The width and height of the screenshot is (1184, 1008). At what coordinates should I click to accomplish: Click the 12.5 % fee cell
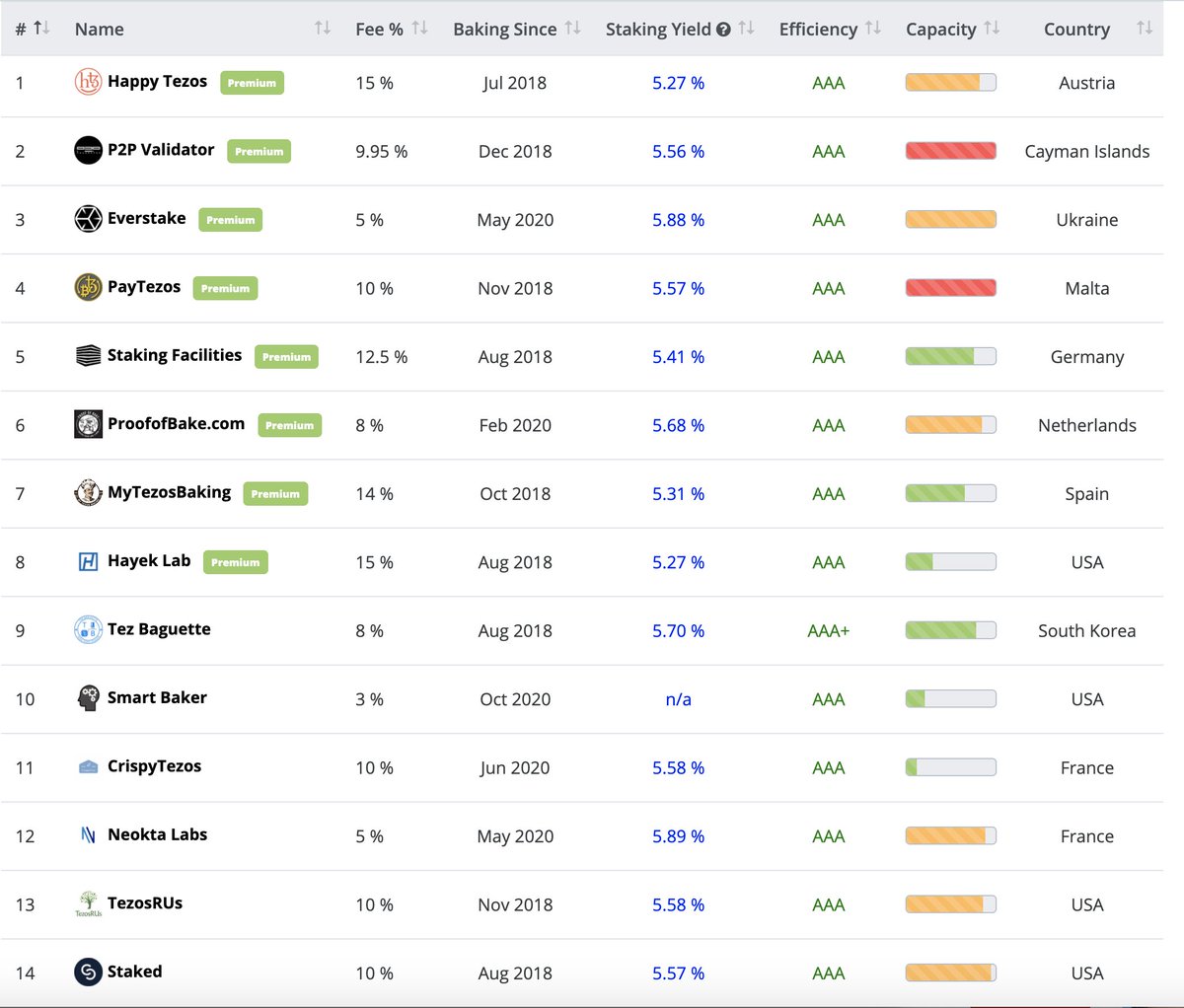click(x=381, y=357)
